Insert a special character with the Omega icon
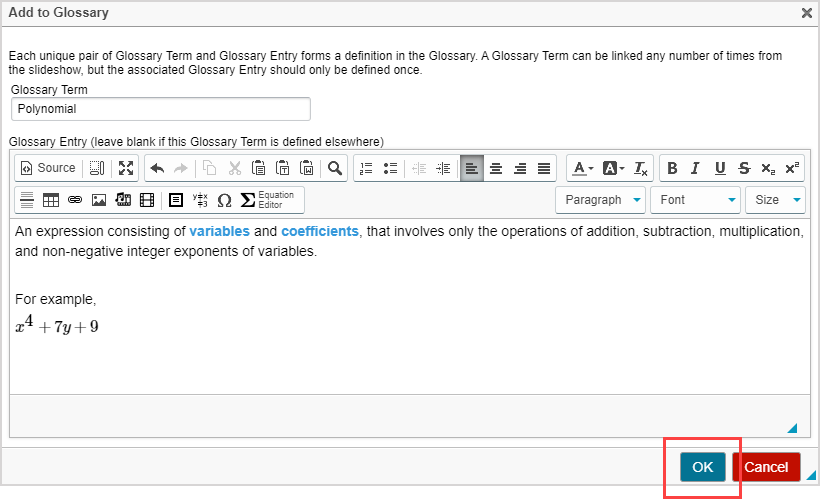 (224, 200)
